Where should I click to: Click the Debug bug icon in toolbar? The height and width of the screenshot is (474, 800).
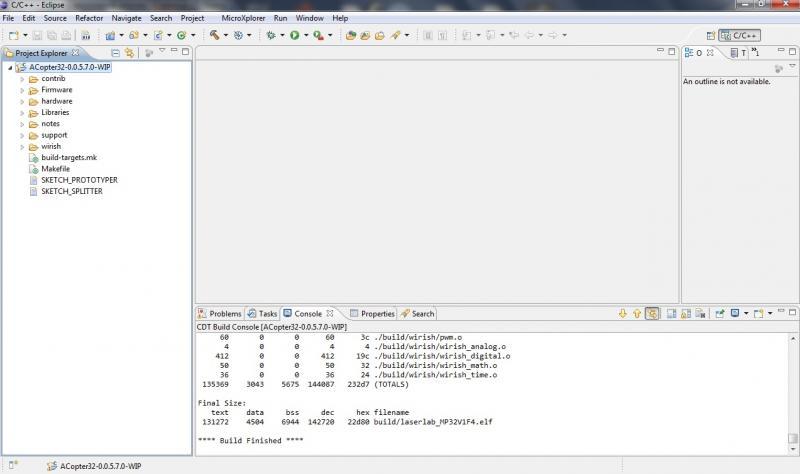[269, 35]
